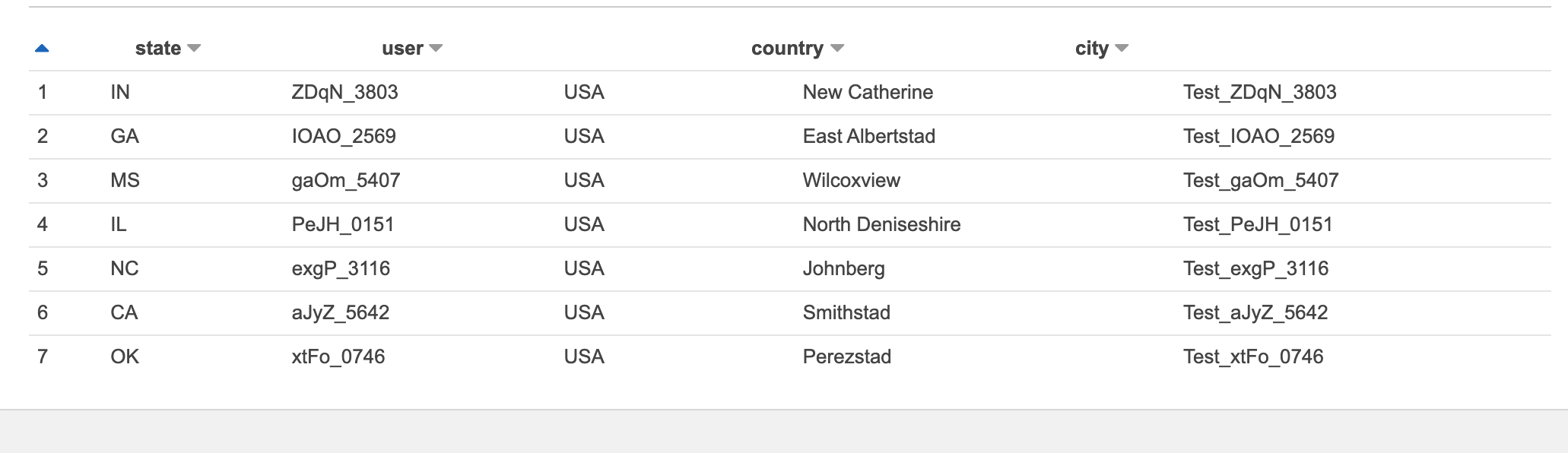Screen dimensions: 1568x453
Task: Select the Test_PeJH_0151 cell
Action: click(1258, 225)
